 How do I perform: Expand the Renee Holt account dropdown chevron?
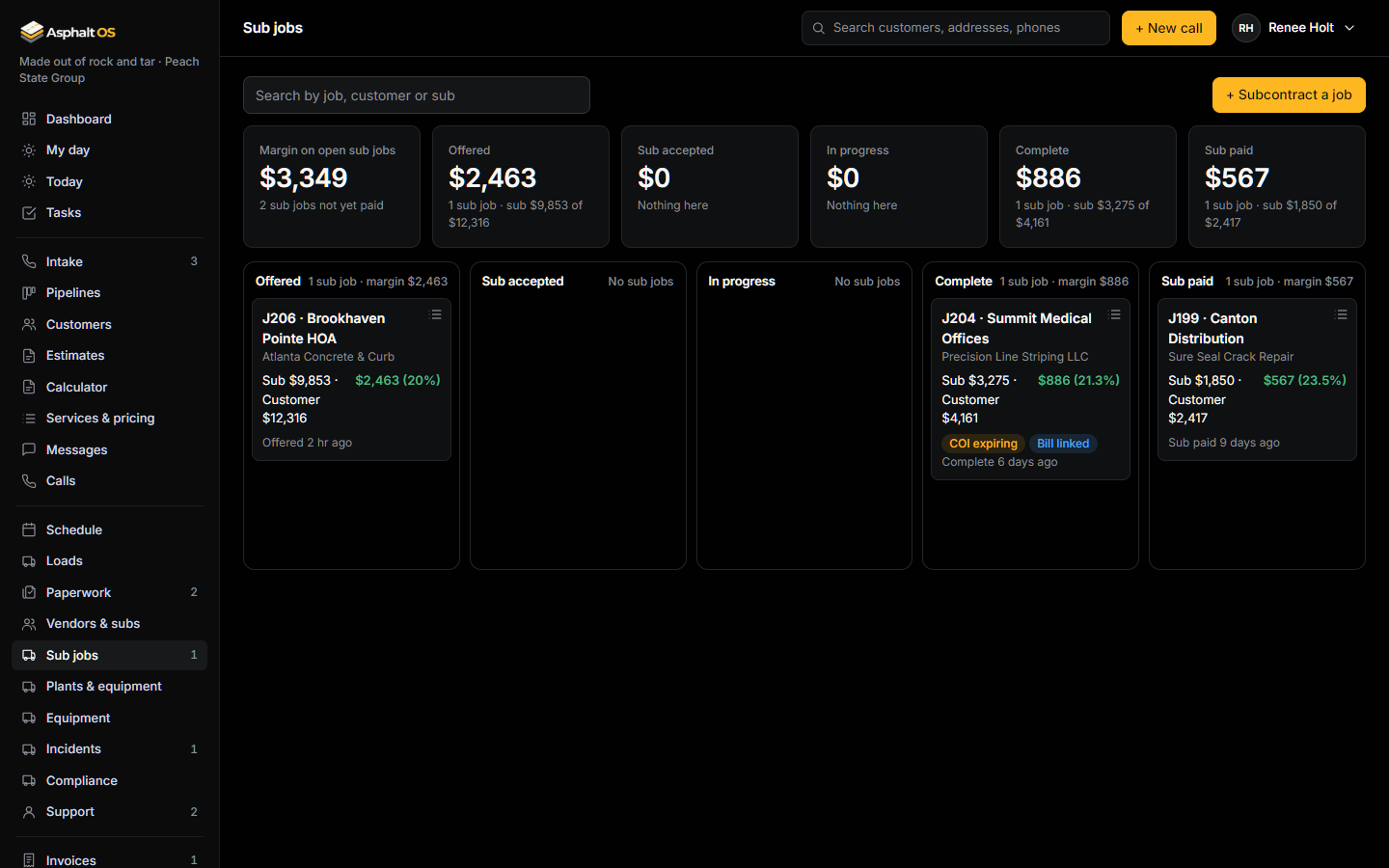1349,28
